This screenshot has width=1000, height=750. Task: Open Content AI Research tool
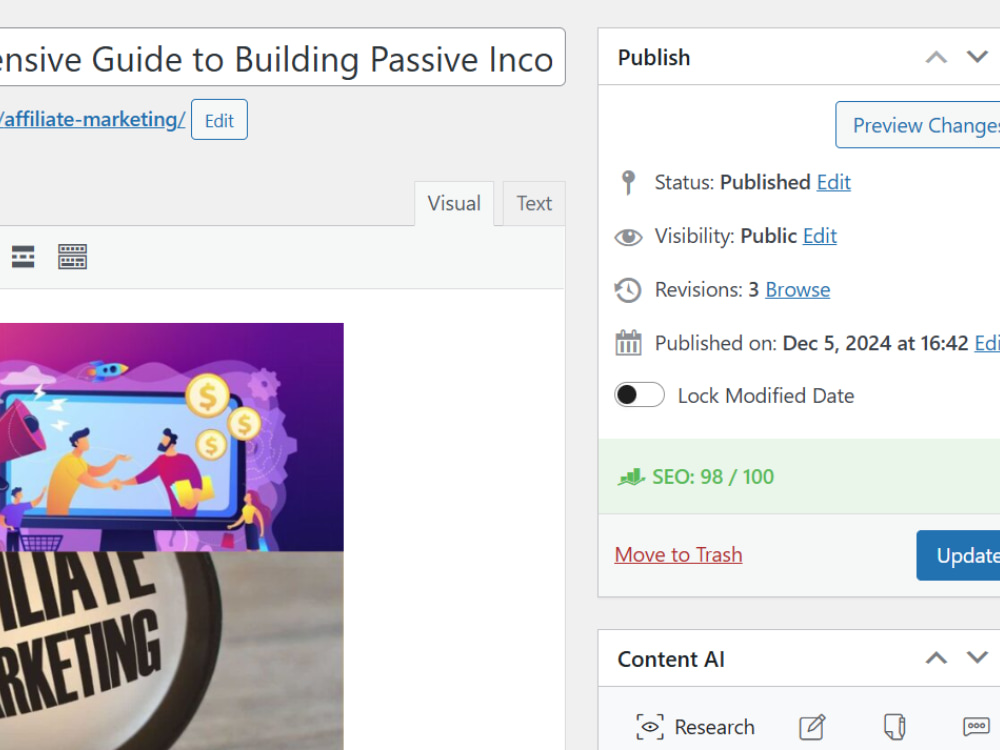695,726
